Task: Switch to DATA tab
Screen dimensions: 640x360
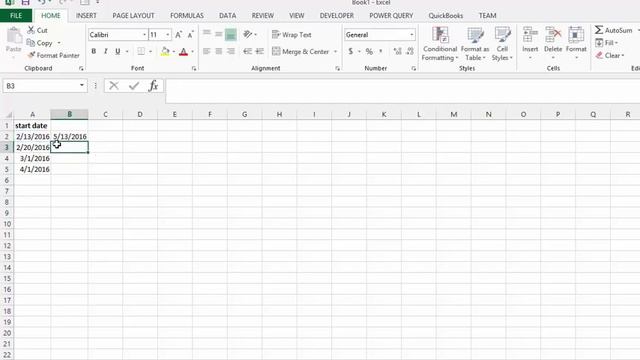Action: click(227, 16)
